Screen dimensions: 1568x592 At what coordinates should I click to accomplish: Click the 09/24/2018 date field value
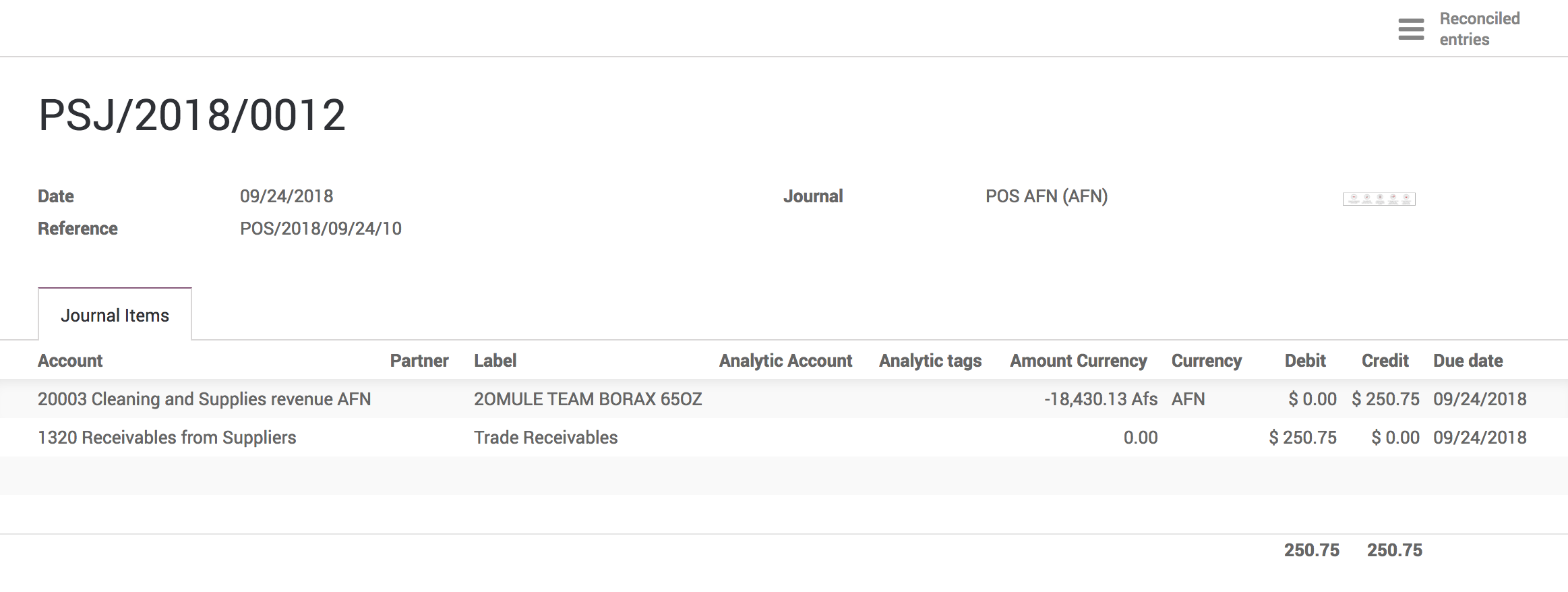287,196
